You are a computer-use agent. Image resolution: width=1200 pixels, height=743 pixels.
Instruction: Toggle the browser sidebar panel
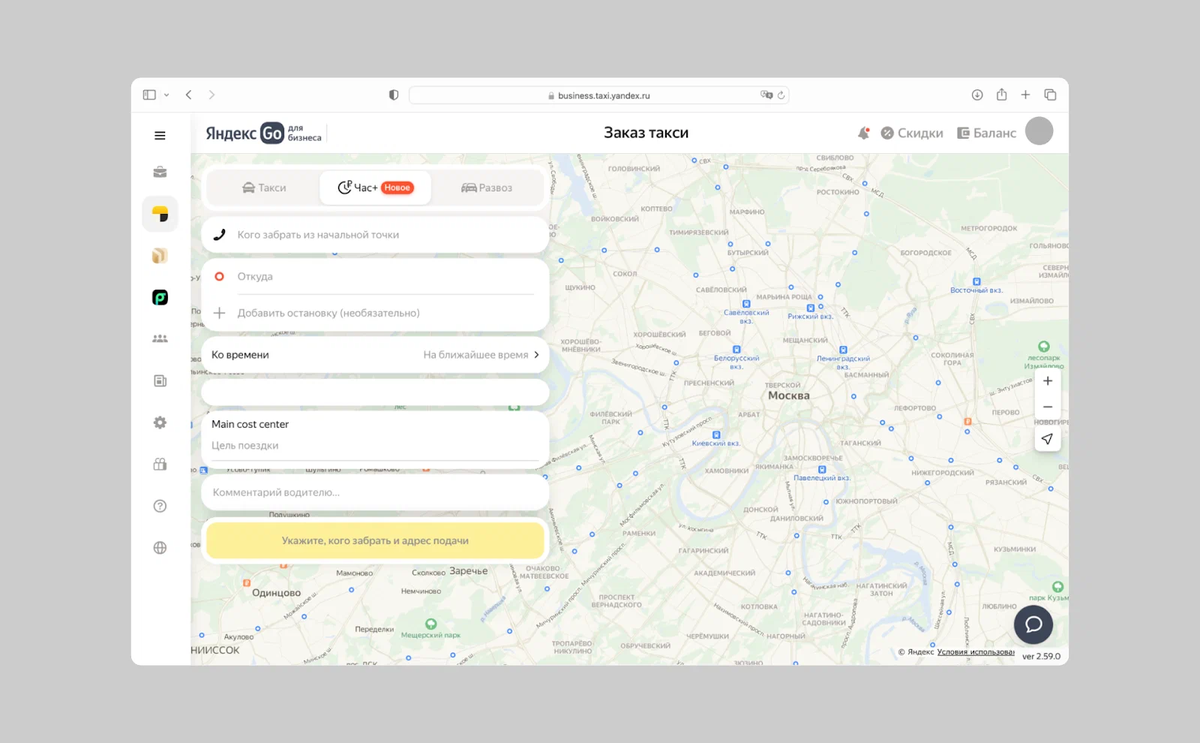pos(149,95)
